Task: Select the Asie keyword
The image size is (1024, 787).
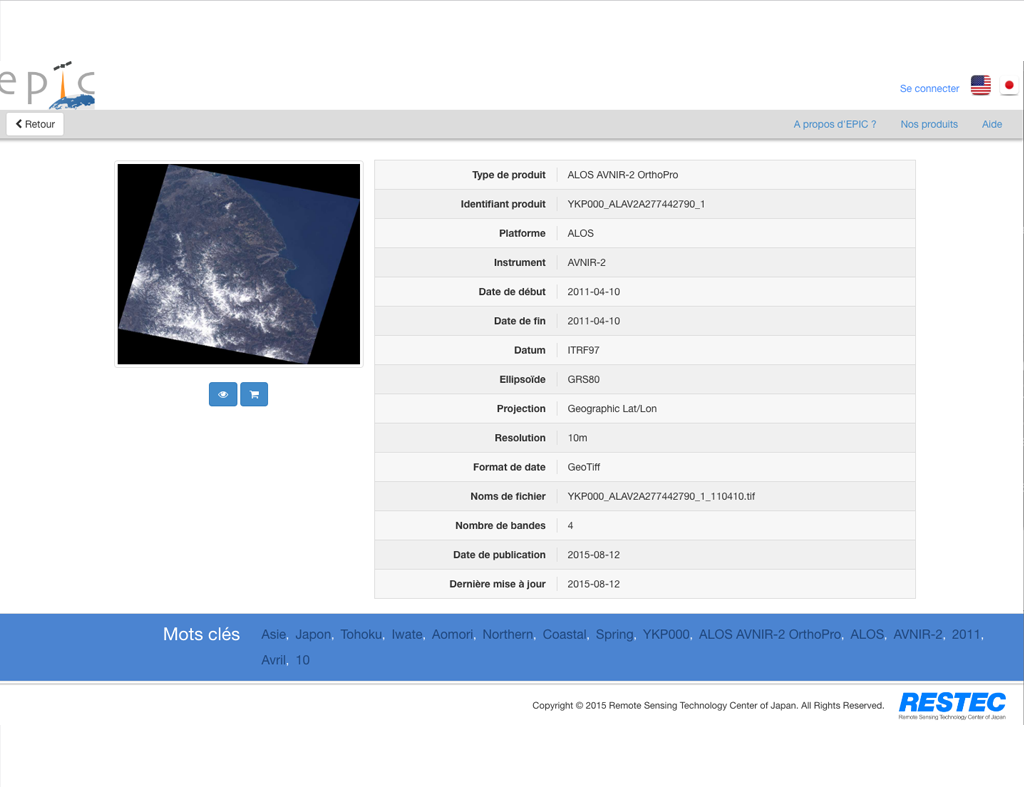Action: coord(274,634)
